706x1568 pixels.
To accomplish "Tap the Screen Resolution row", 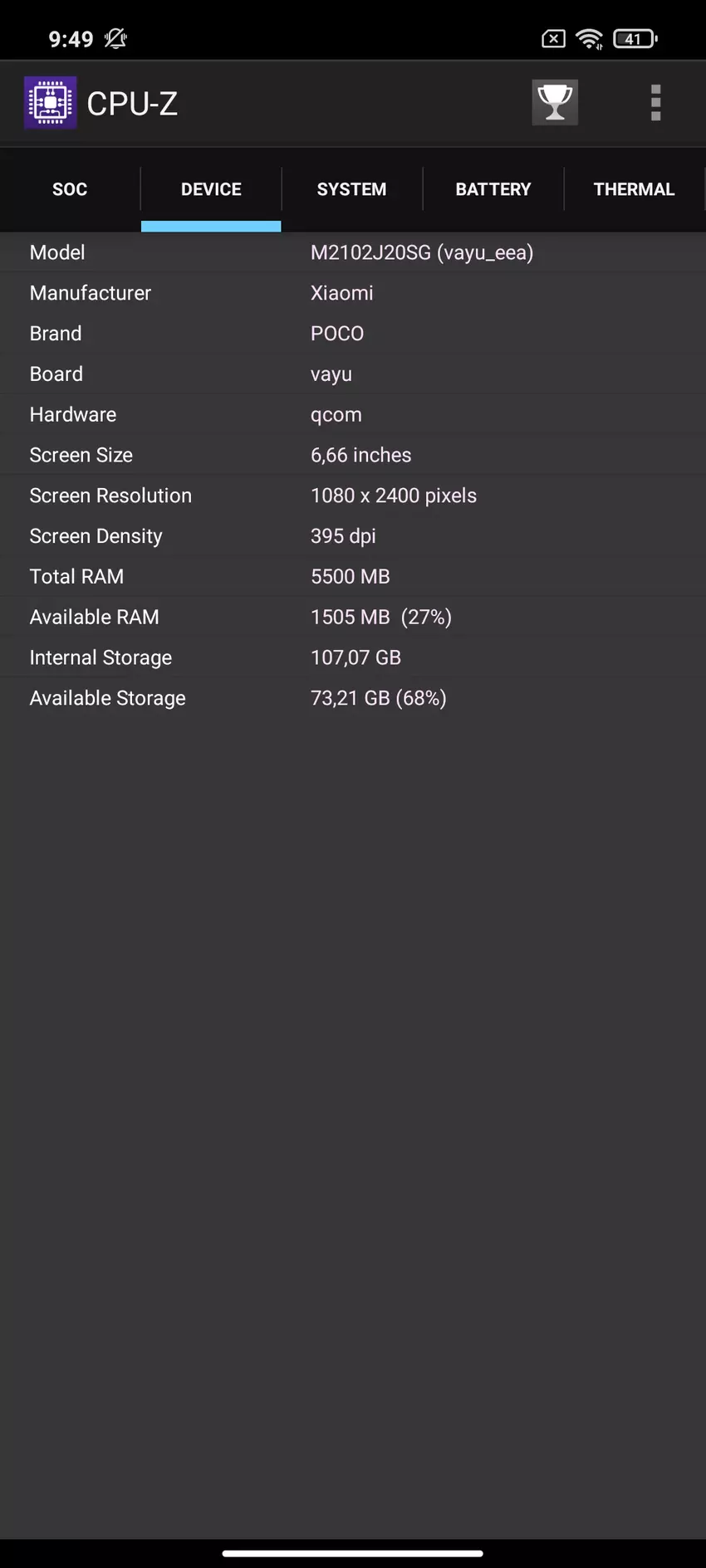I will pos(353,496).
